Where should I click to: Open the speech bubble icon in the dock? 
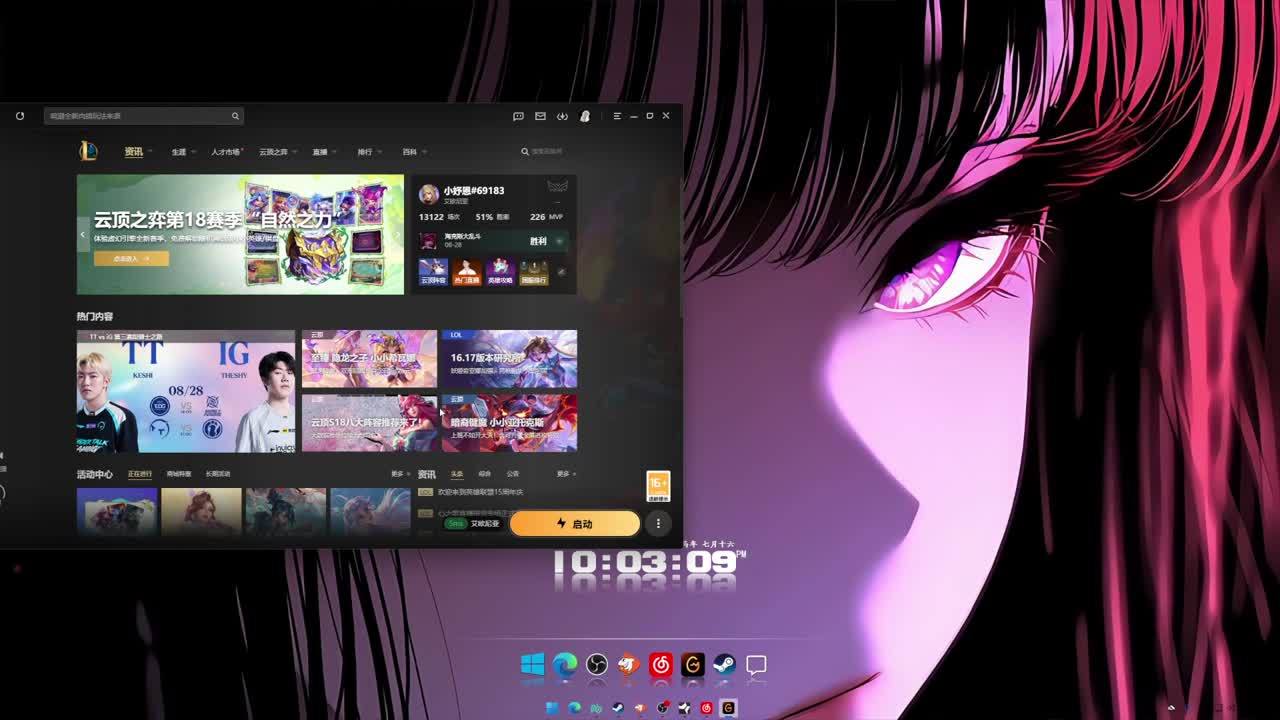757,665
